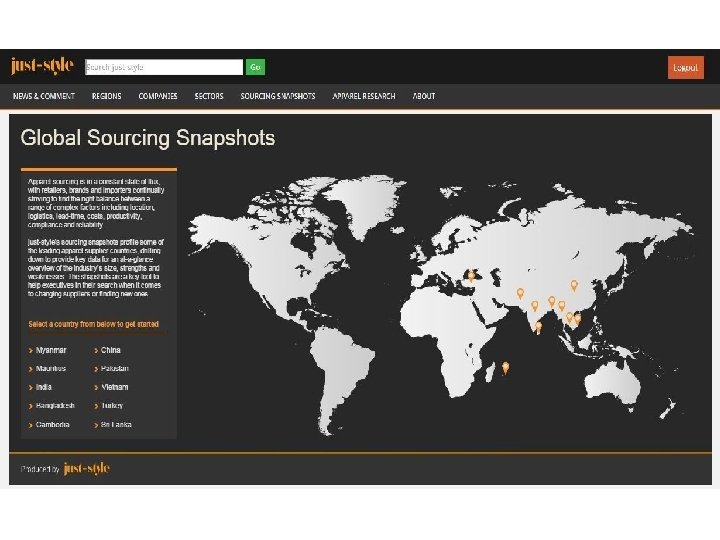This screenshot has width=720, height=540.
Task: Open the Sri Lanka country link
Action: 116,424
